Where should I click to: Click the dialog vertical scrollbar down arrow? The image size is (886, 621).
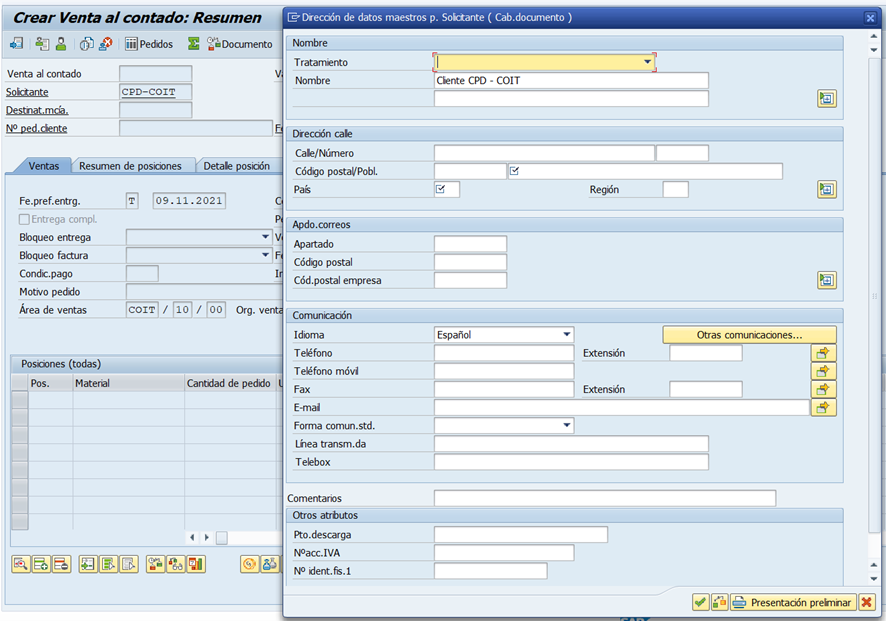pyautogui.click(x=874, y=578)
